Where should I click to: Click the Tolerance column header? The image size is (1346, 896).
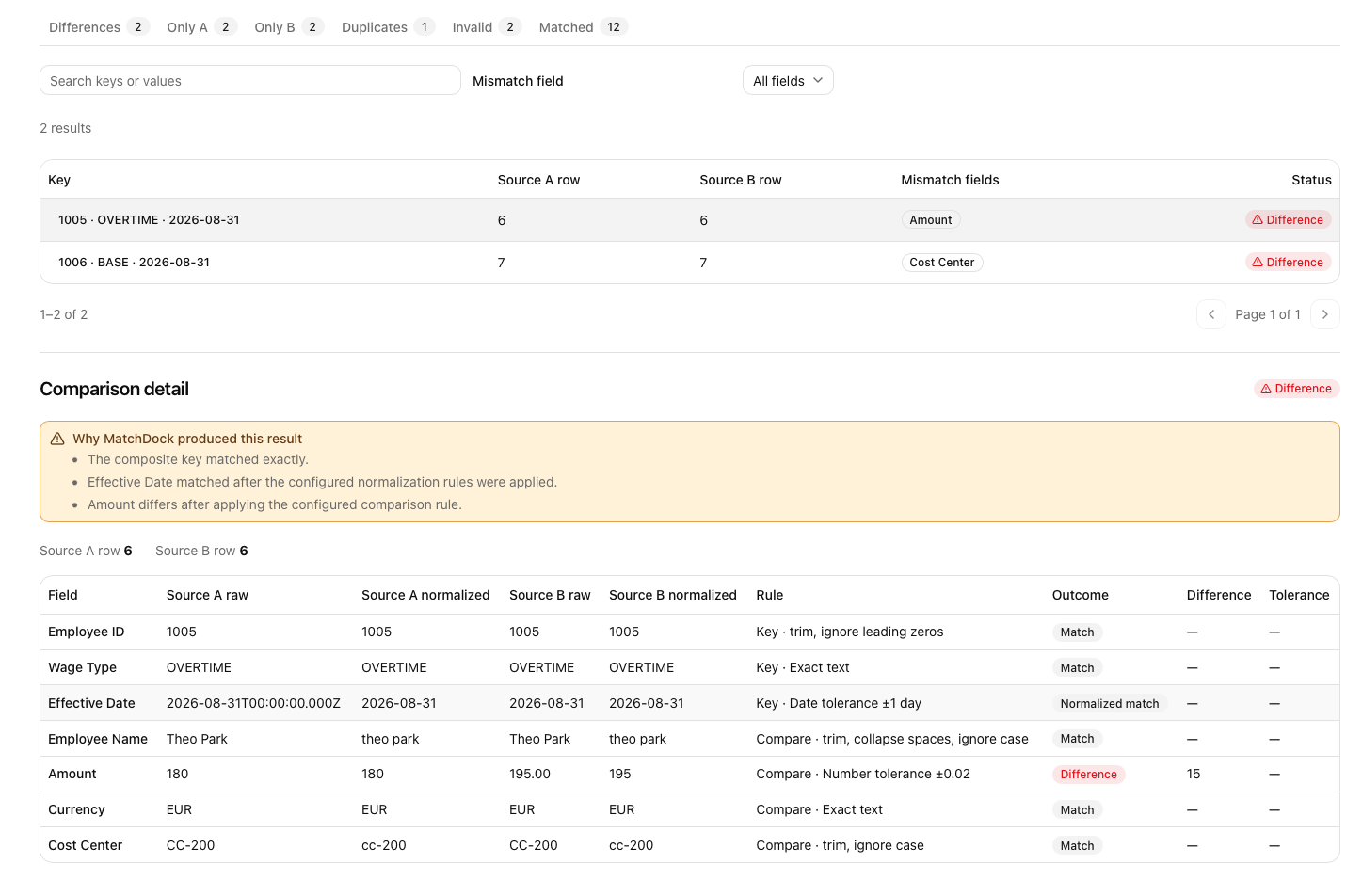point(1299,595)
